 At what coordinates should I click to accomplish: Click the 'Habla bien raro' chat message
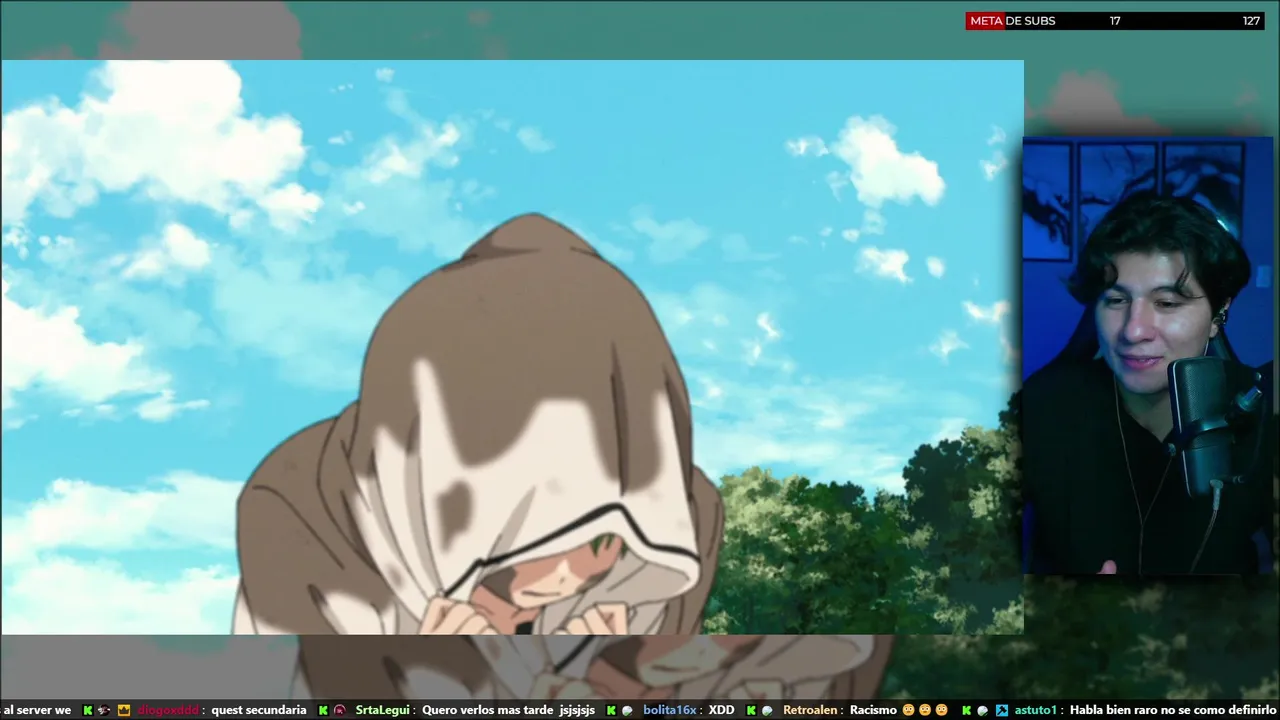[1174, 710]
